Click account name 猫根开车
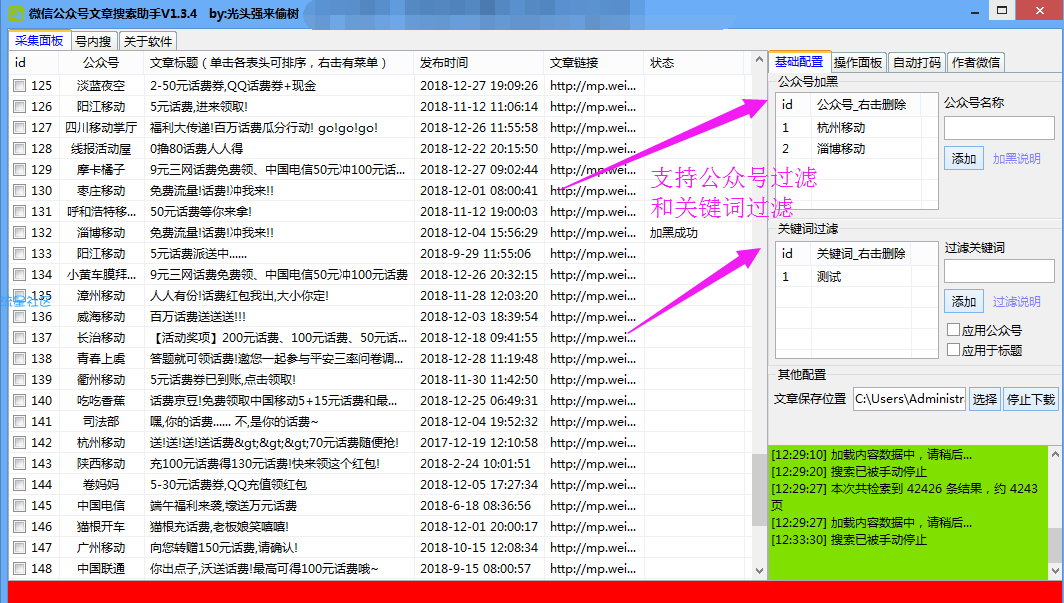 click(101, 526)
